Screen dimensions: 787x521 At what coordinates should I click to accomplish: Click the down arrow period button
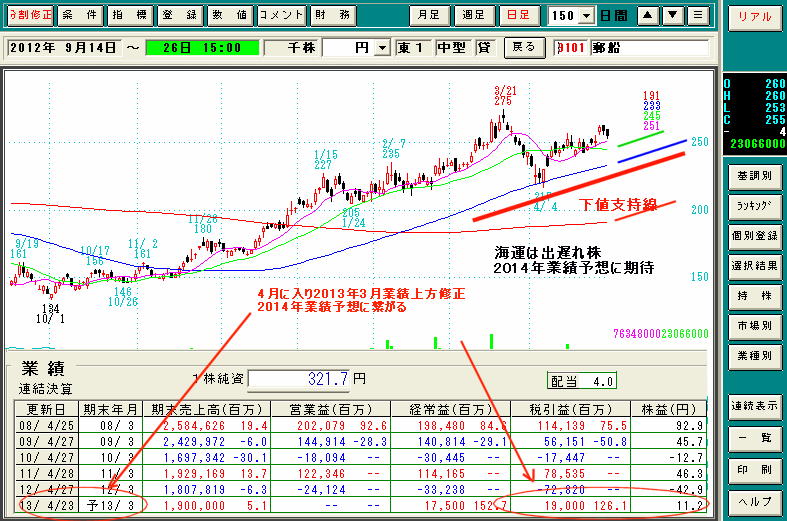click(x=673, y=16)
